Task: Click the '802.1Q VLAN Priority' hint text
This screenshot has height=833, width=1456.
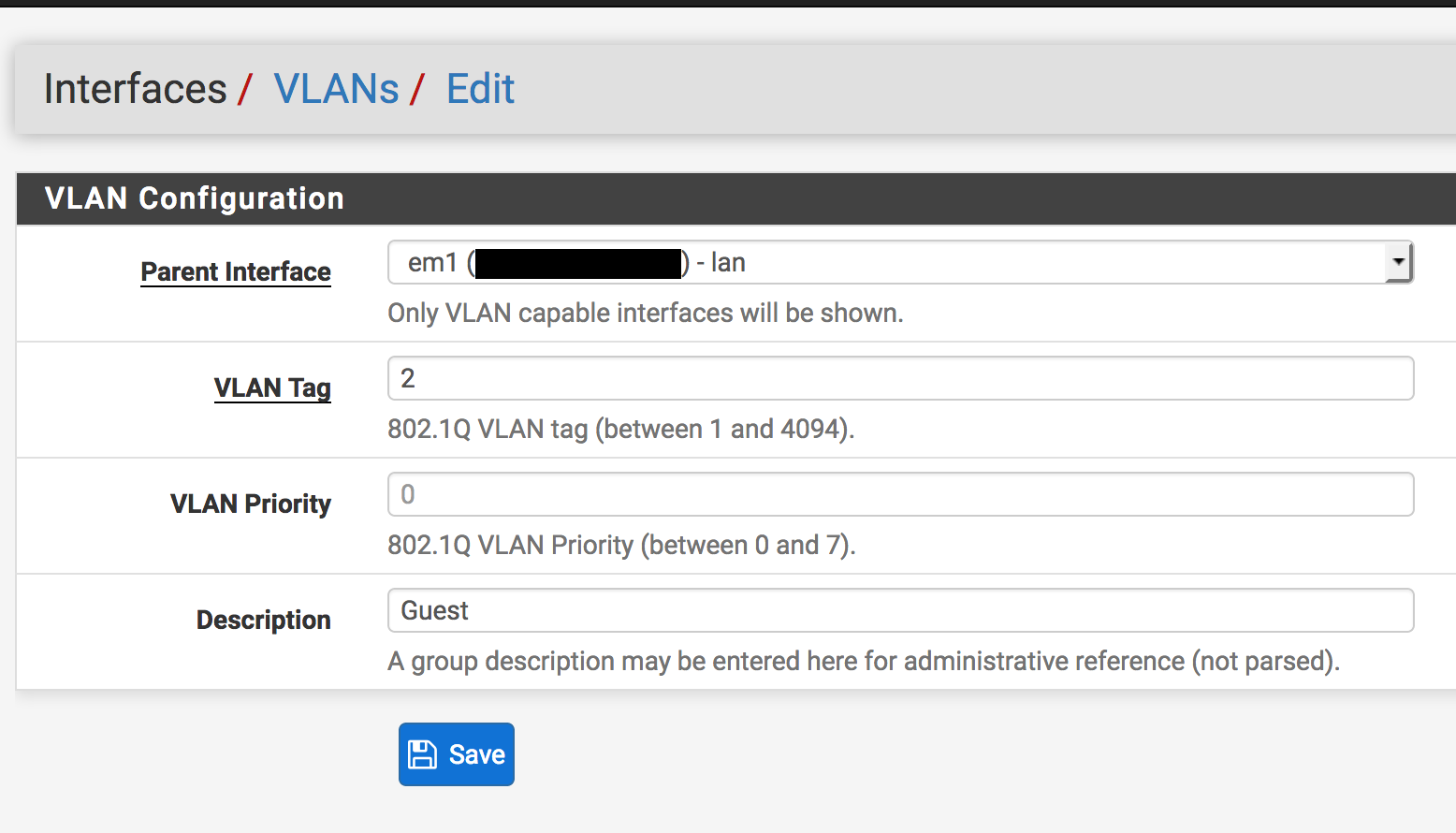Action: (621, 545)
